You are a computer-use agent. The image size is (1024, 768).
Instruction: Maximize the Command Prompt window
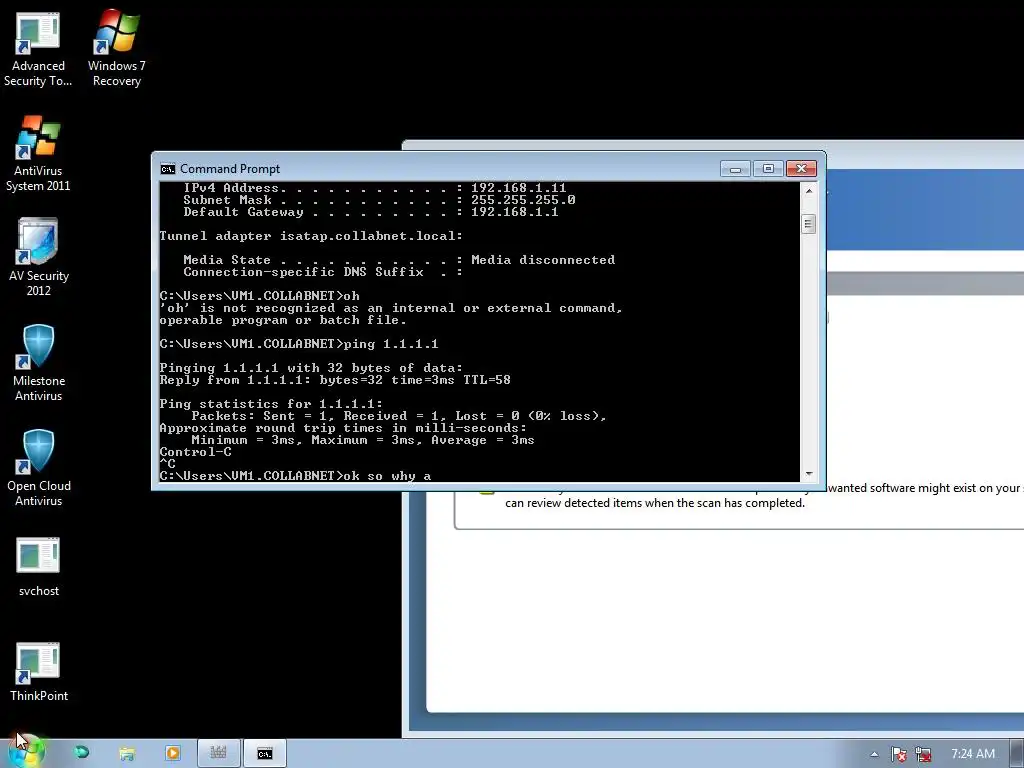tap(768, 168)
